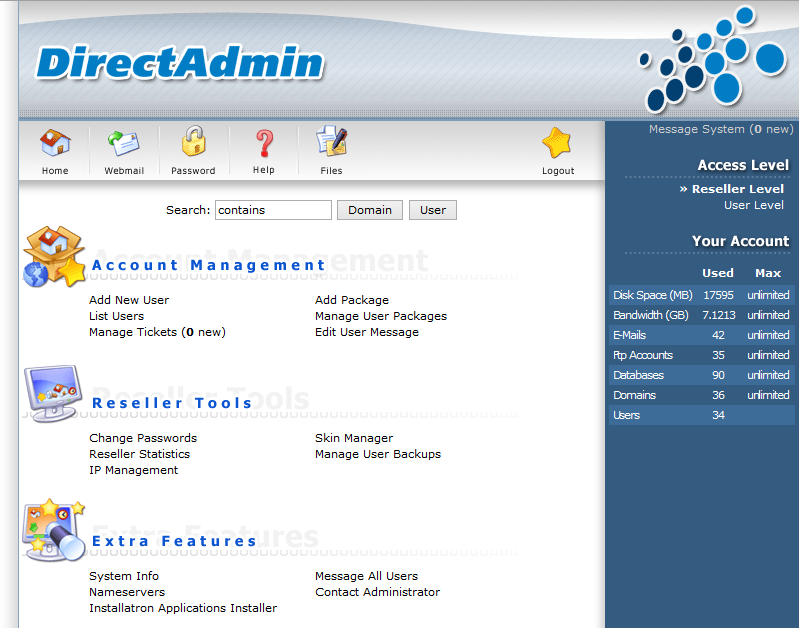799x628 pixels.
Task: Click the Disk Space (MB) row label
Action: (x=653, y=295)
